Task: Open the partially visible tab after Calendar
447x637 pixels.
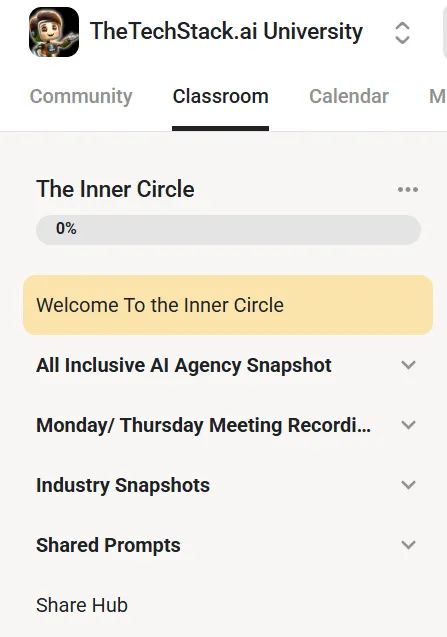Action: 438,97
